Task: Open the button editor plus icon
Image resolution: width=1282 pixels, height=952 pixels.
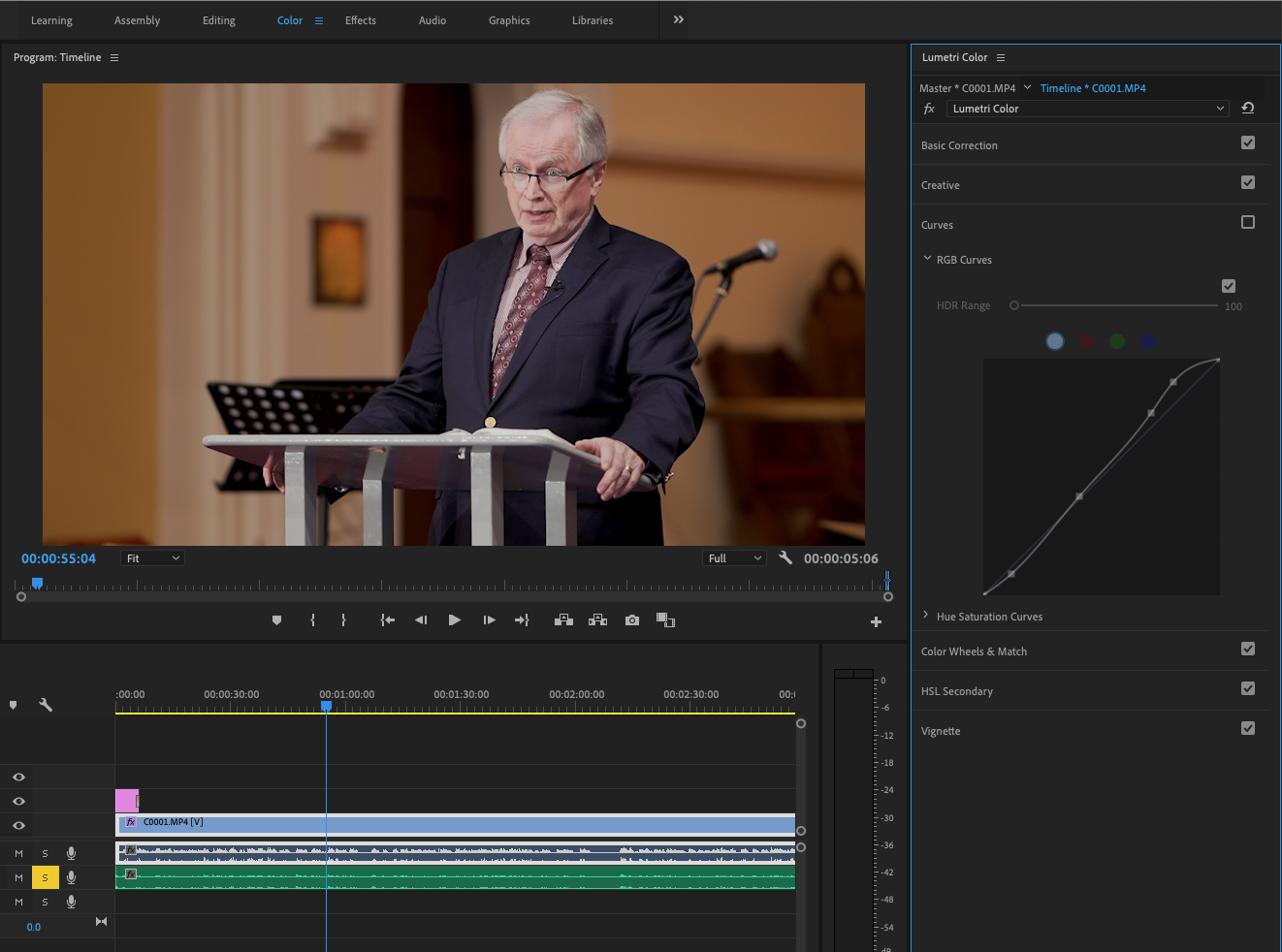Action: [x=876, y=622]
